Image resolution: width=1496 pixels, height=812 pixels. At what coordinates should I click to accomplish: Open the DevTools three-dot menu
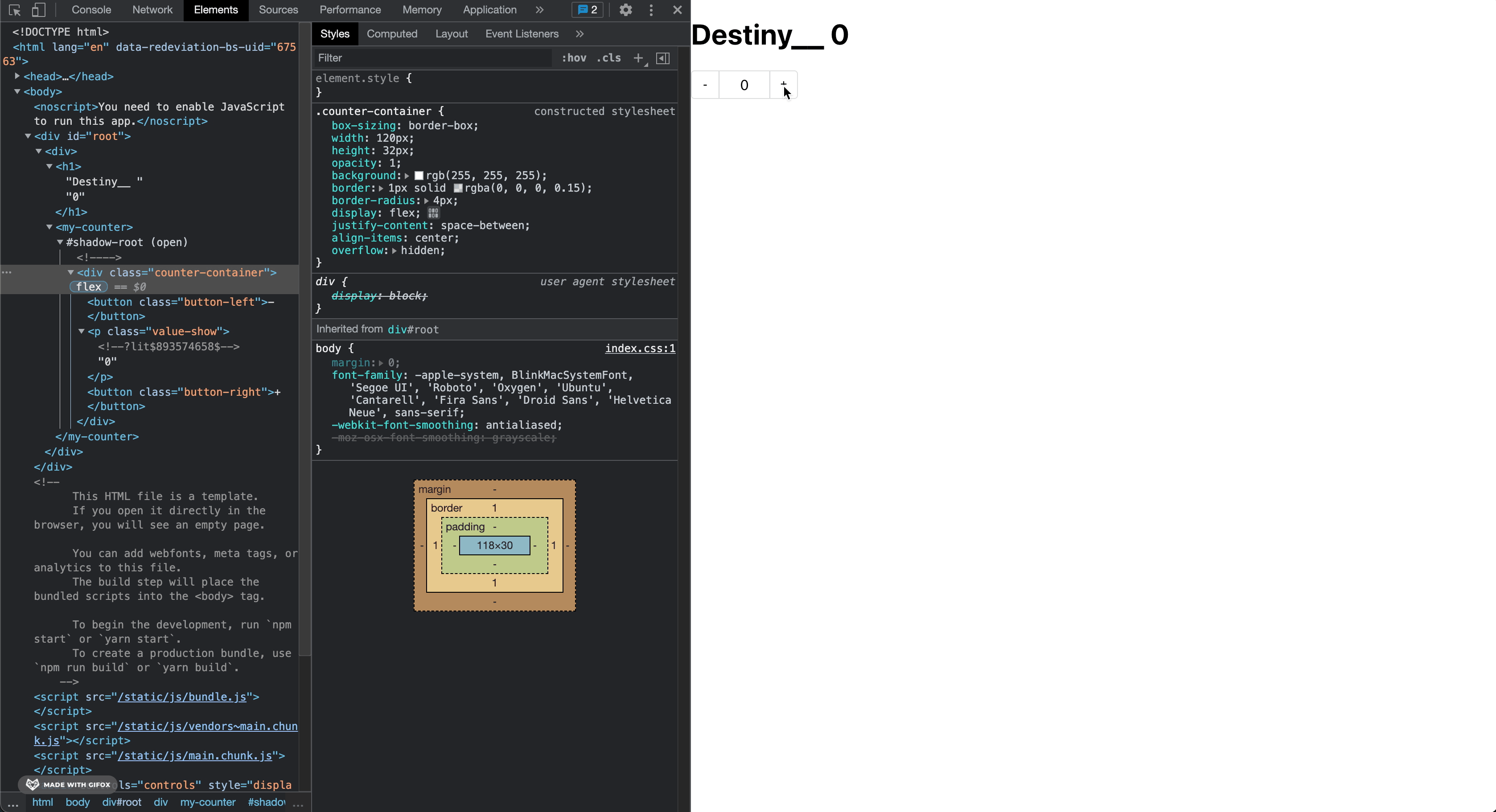coord(651,10)
